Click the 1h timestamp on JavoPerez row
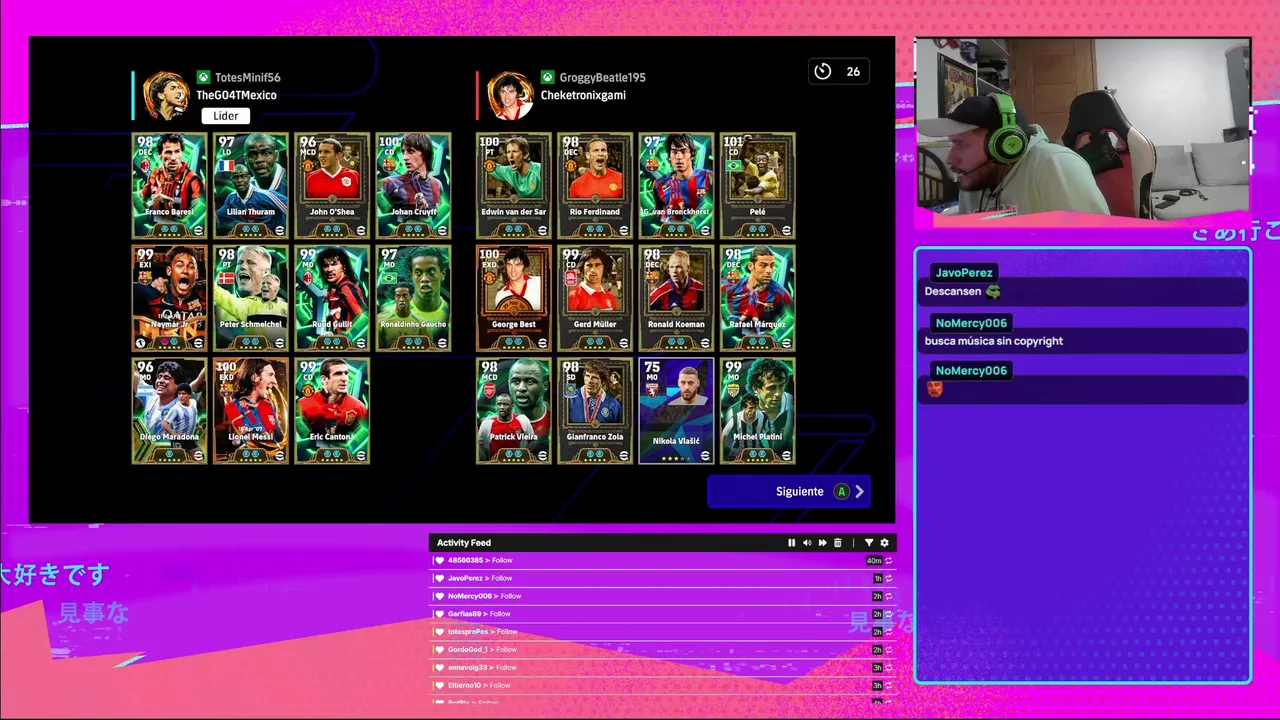 (877, 579)
